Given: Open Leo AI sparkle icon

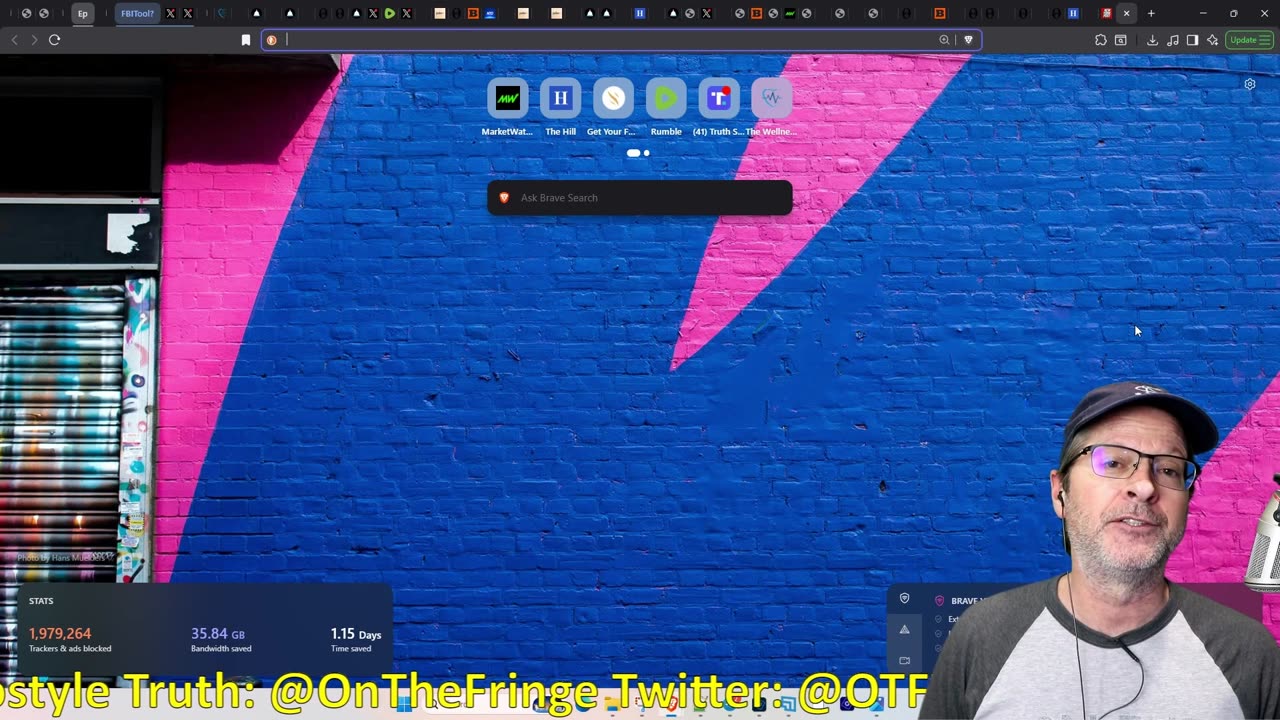Looking at the screenshot, I should pyautogui.click(x=1212, y=40).
